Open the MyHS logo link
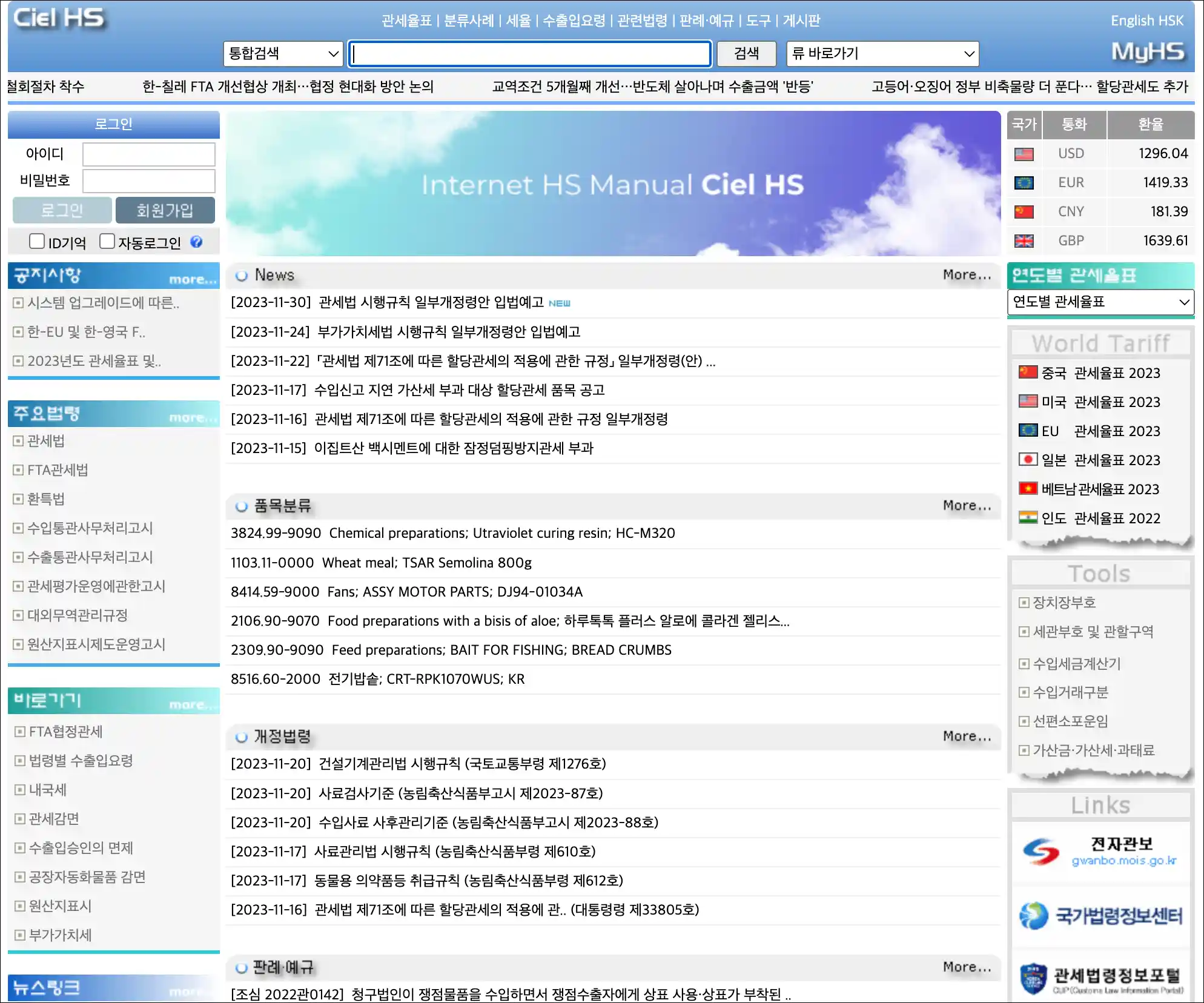Viewport: 1204px width, 1003px height. (x=1148, y=52)
